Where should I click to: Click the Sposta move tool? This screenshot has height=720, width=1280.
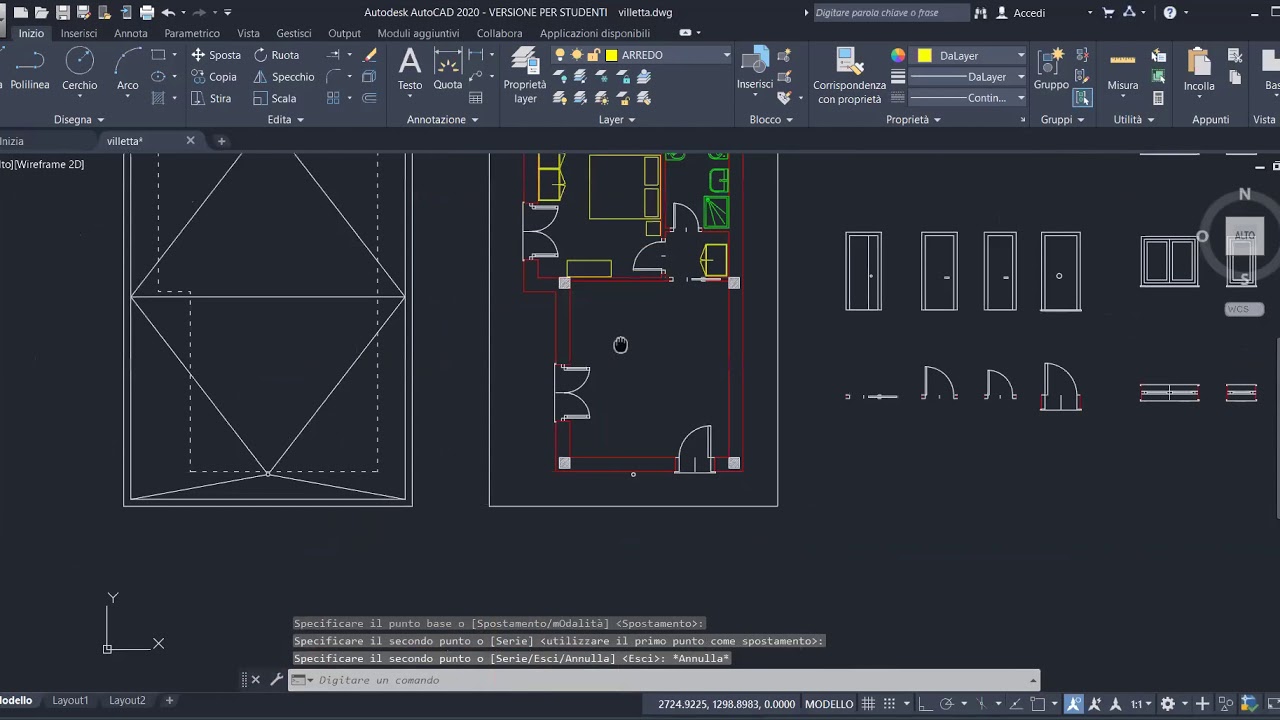[x=216, y=55]
